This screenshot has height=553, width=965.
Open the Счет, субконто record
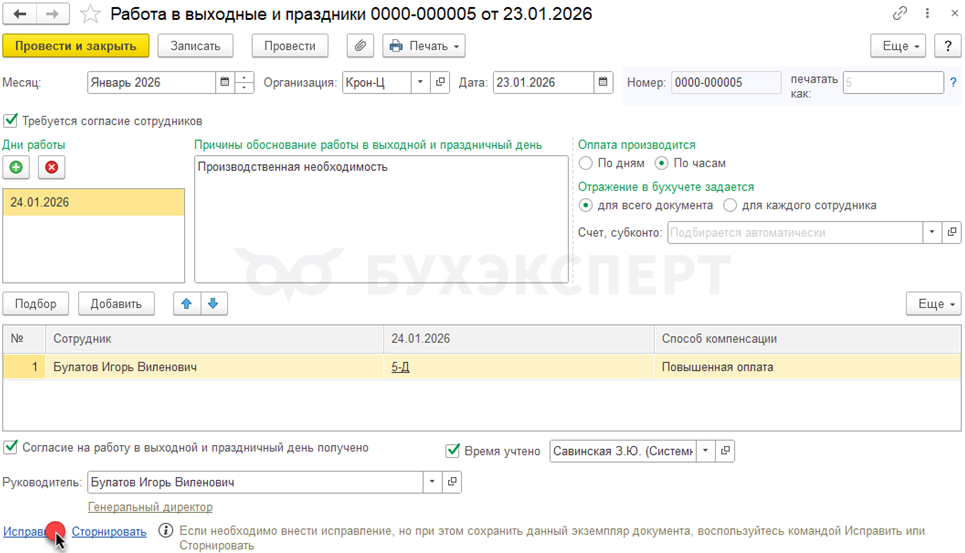coord(951,233)
